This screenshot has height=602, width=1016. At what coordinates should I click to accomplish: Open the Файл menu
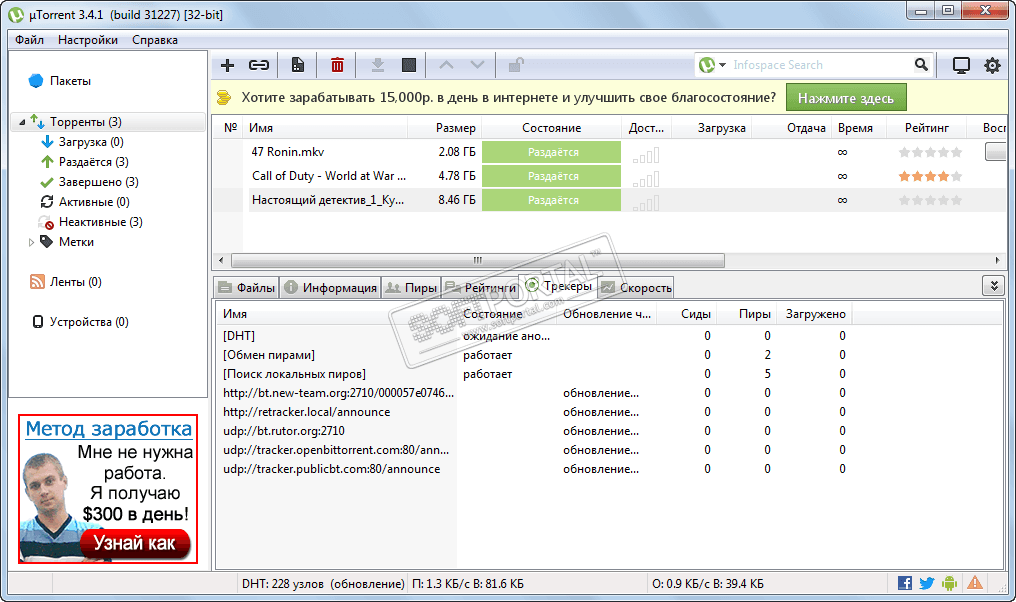coord(30,40)
